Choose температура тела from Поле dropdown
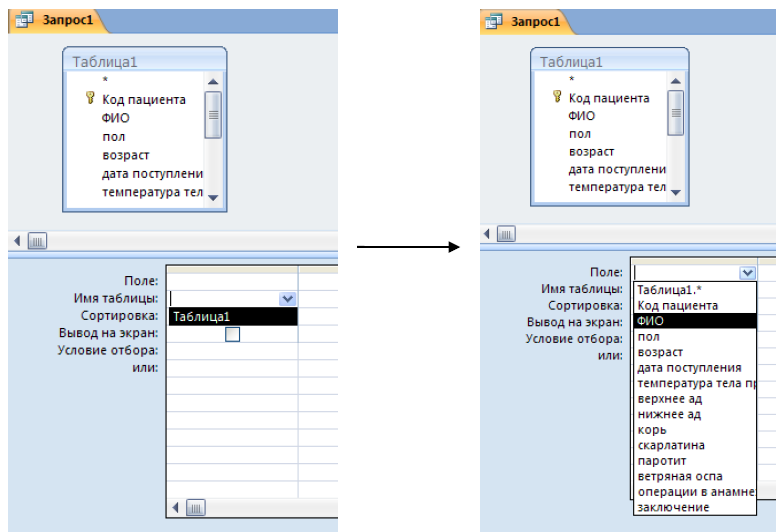 tap(695, 383)
